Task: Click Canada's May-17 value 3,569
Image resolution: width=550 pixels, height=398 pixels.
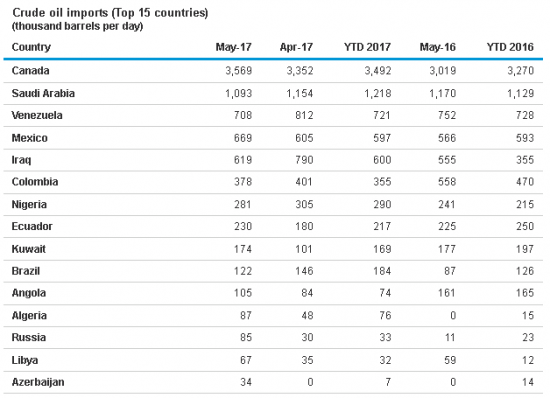Action: click(x=239, y=71)
